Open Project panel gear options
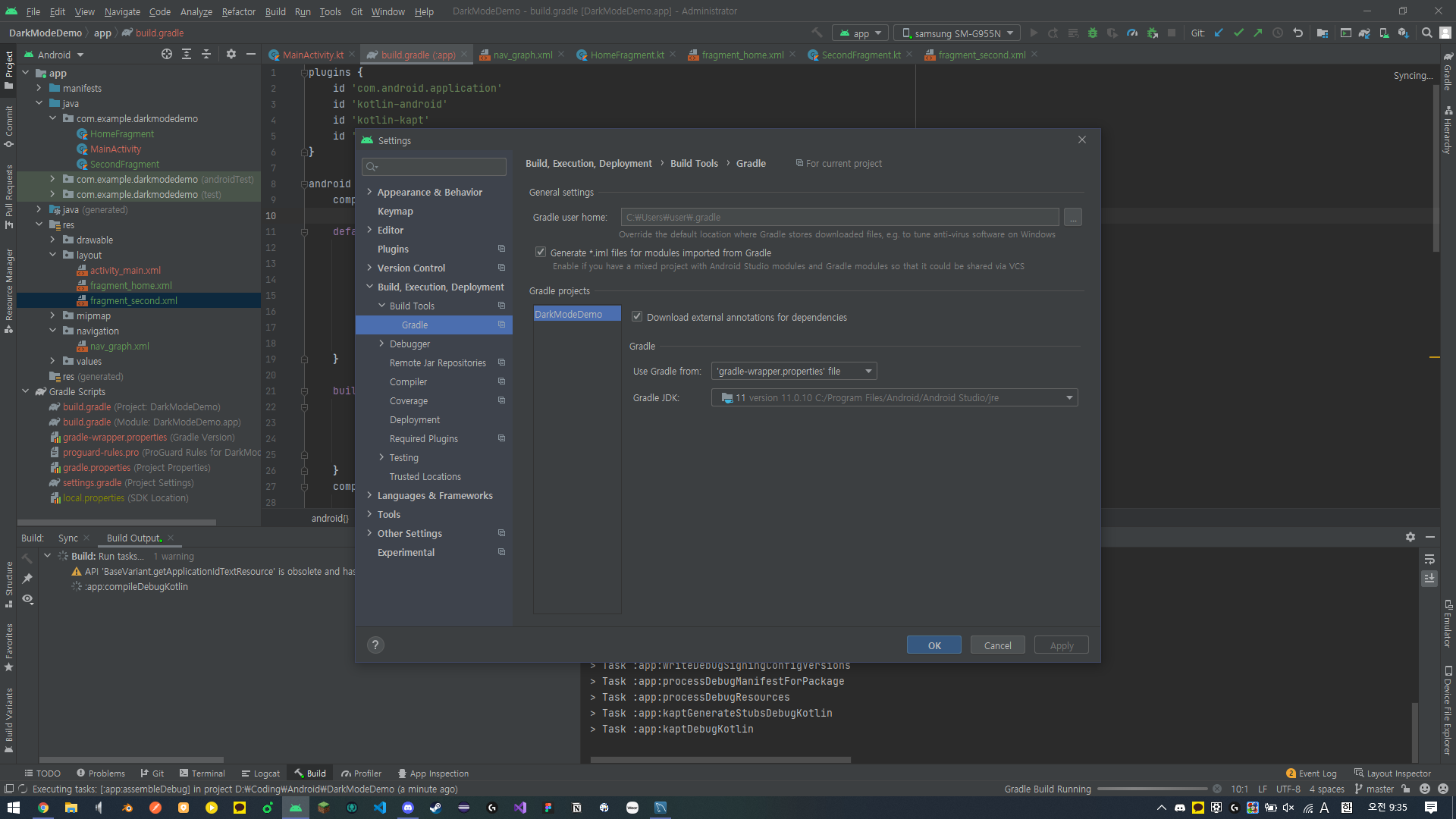The image size is (1456, 819). [231, 55]
